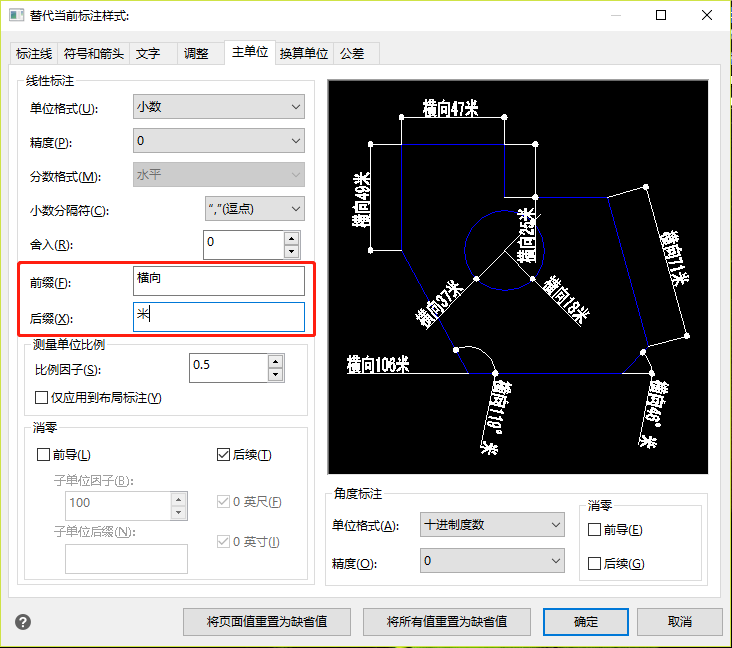This screenshot has width=732, height=648.
Task: Open the 调整 tab
Action: coord(200,54)
